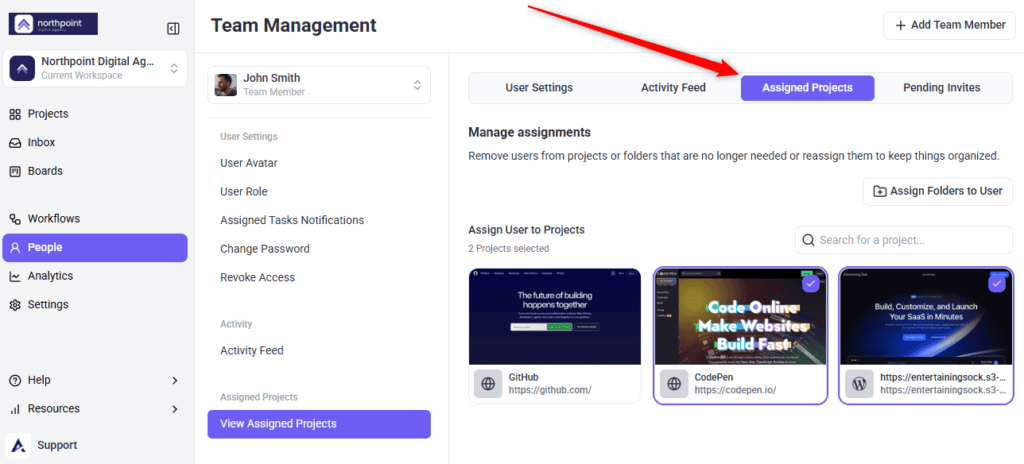Click the Add Team Member button
Screen dimensions: 1024x464
(x=950, y=25)
